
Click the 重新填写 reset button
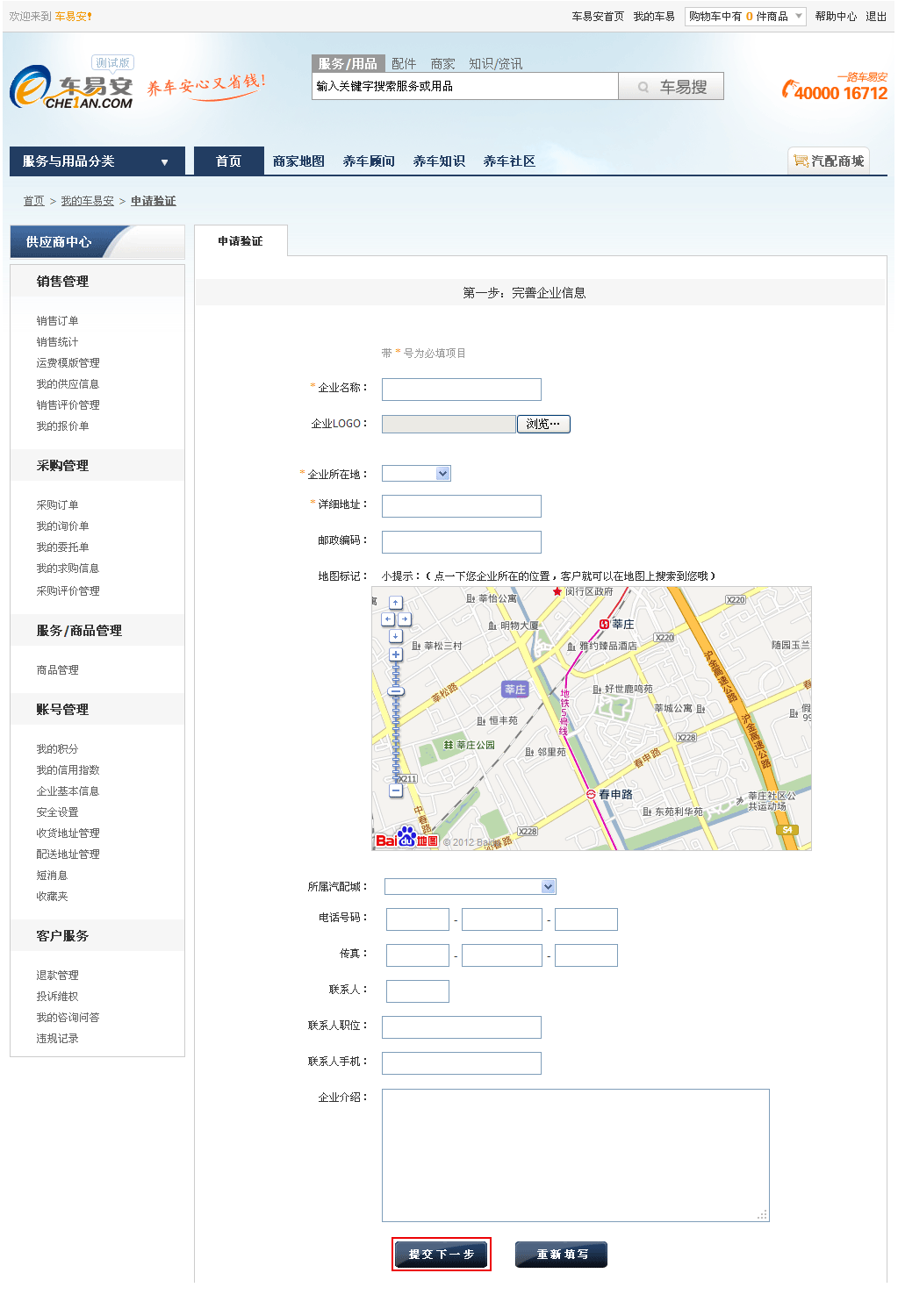click(561, 1254)
